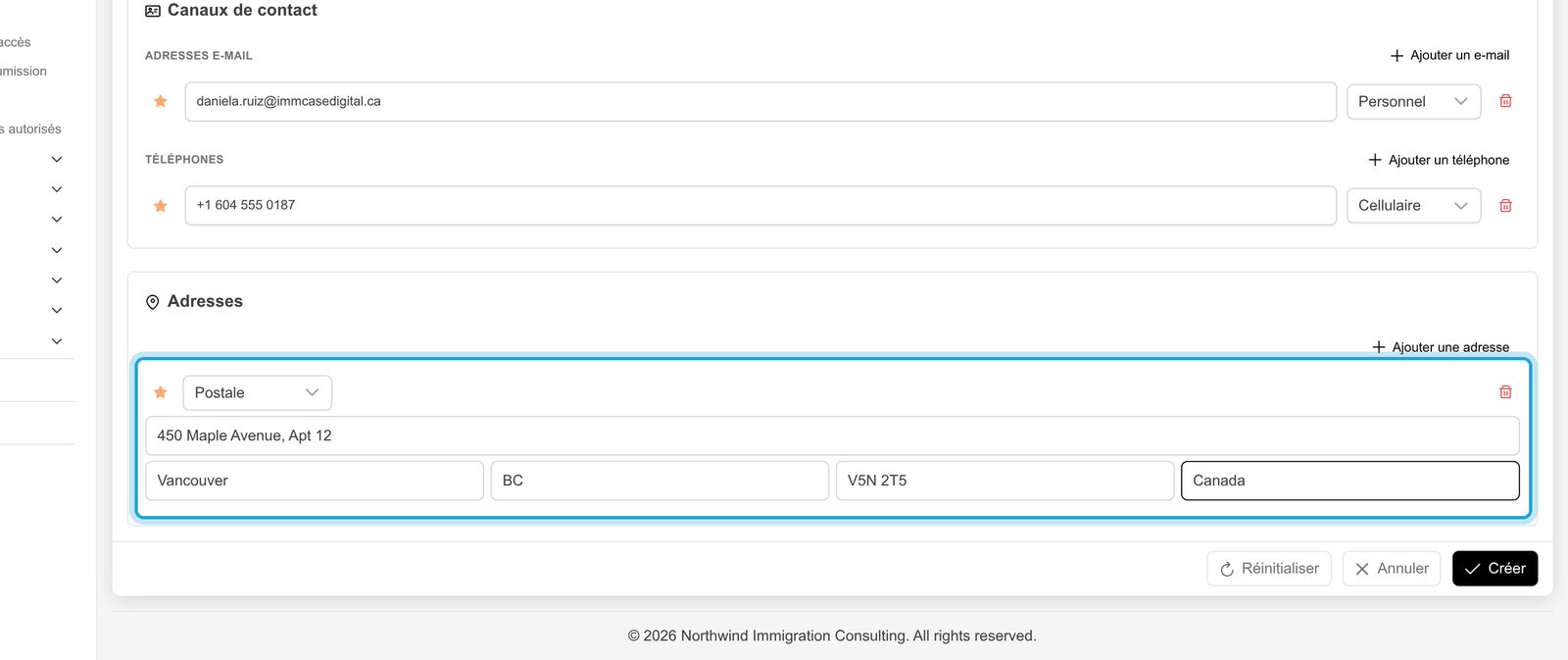Submit the form with Créer

tap(1495, 569)
